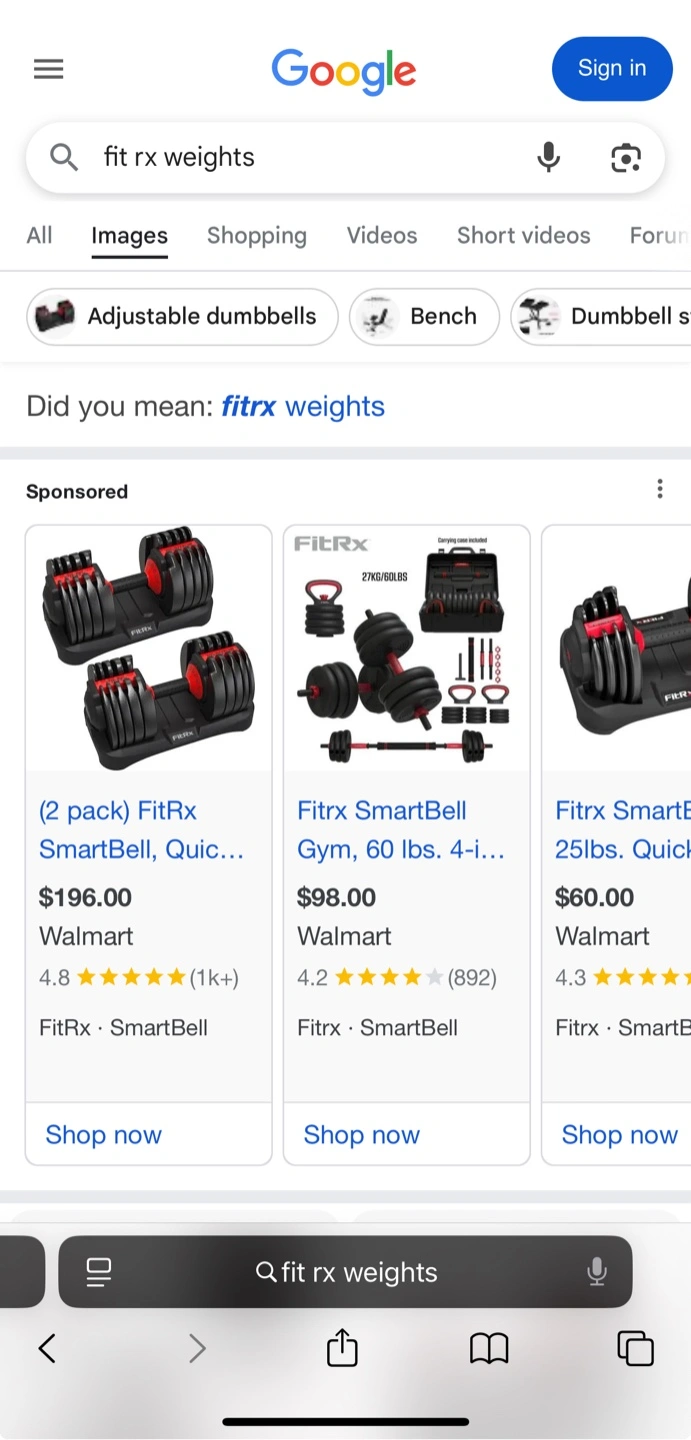Tap Shop now under the $98.00 SmartBell Gym
691x1440 pixels.
pyautogui.click(x=361, y=1135)
